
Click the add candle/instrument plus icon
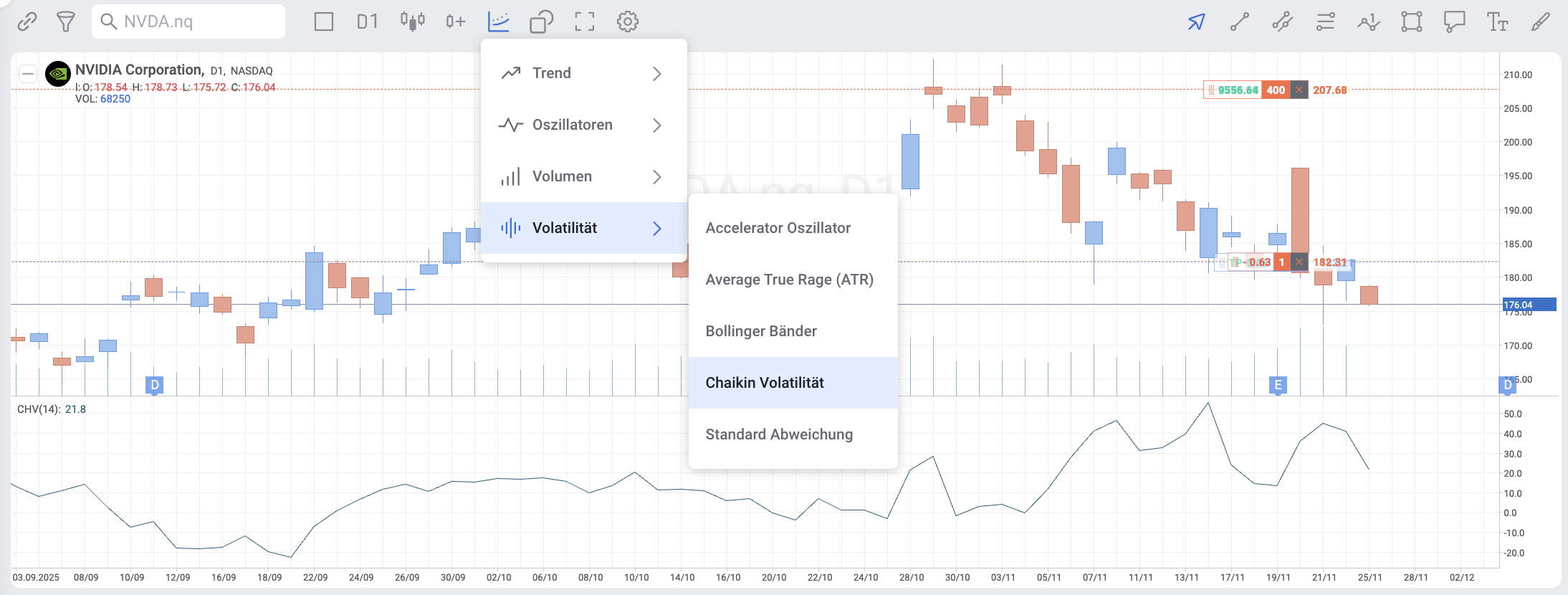click(x=456, y=22)
